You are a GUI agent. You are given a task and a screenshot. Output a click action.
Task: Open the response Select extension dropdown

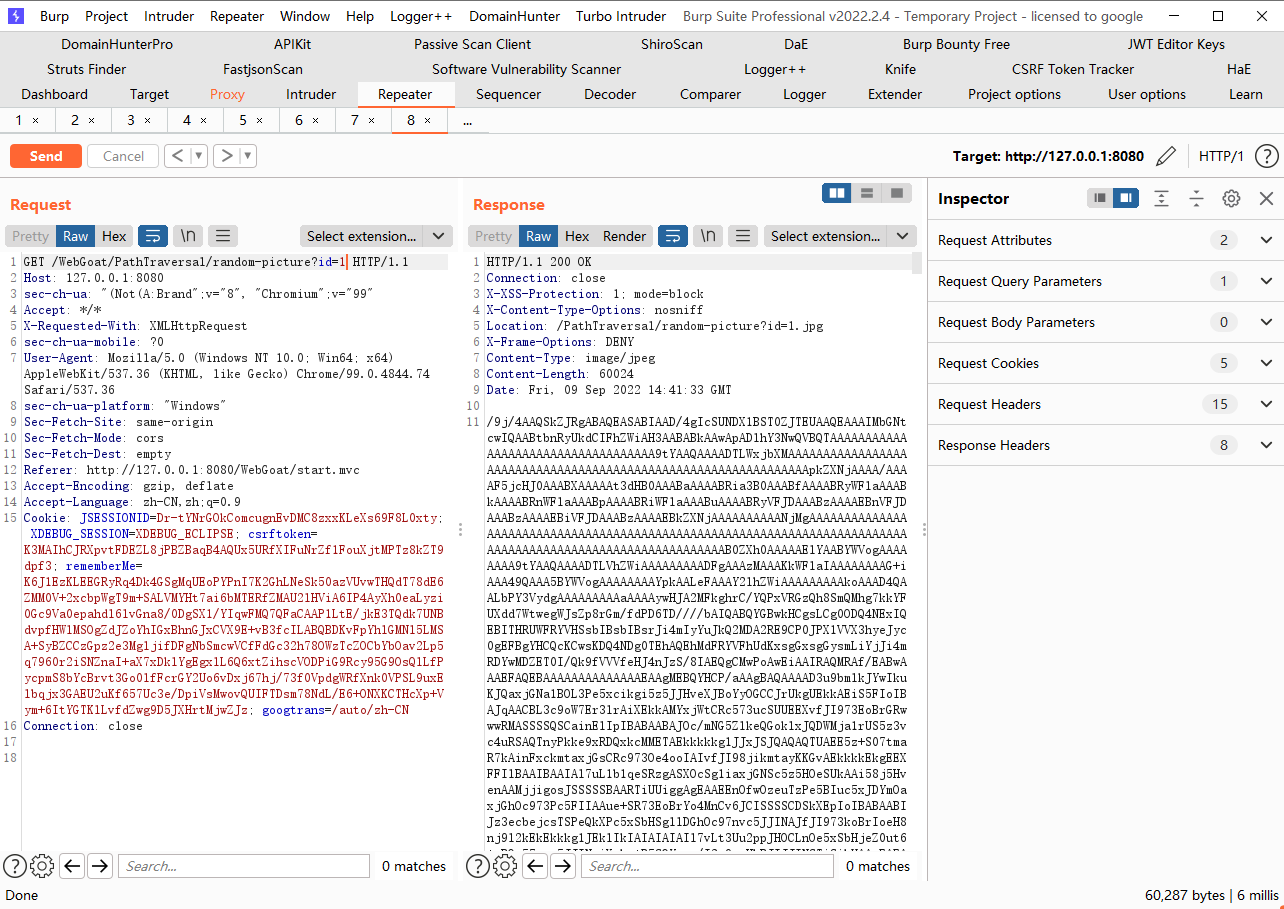pyautogui.click(x=840, y=236)
